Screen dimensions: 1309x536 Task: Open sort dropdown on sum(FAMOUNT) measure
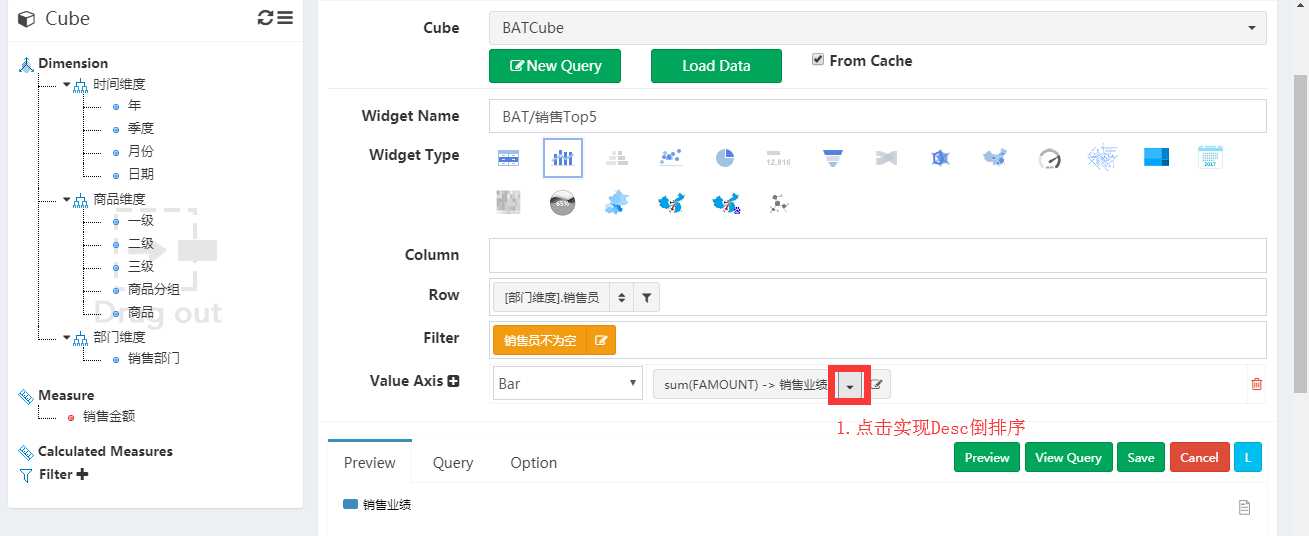click(850, 385)
